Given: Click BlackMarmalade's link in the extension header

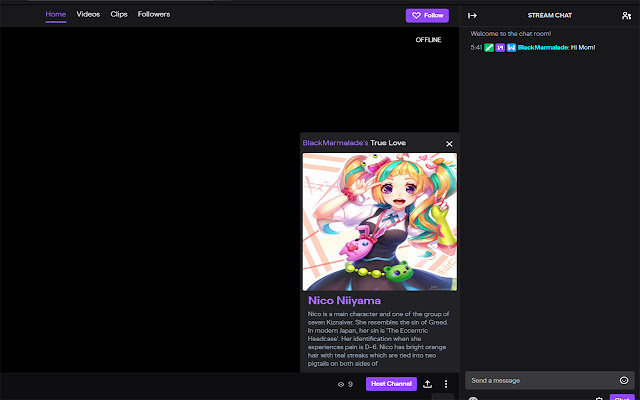Looking at the screenshot, I should [x=335, y=143].
